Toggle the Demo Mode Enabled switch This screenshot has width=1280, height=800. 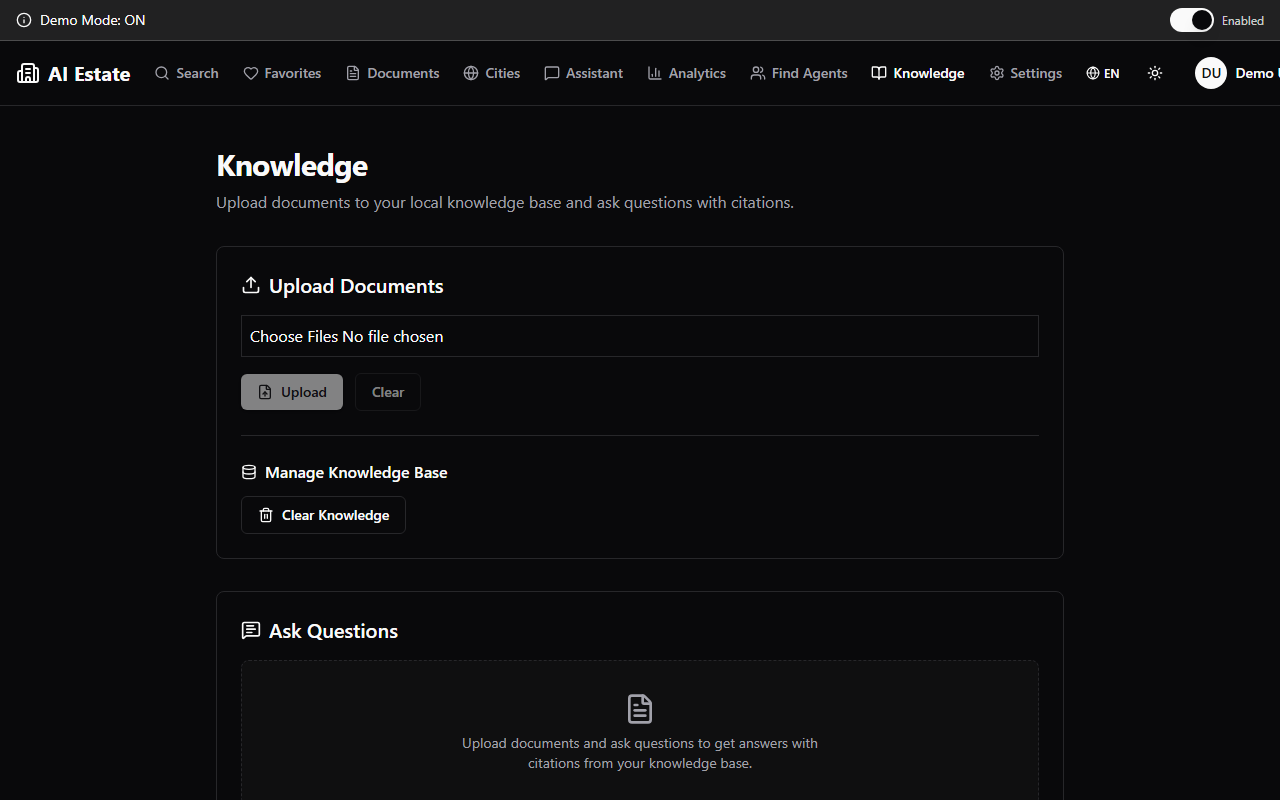pos(1191,20)
